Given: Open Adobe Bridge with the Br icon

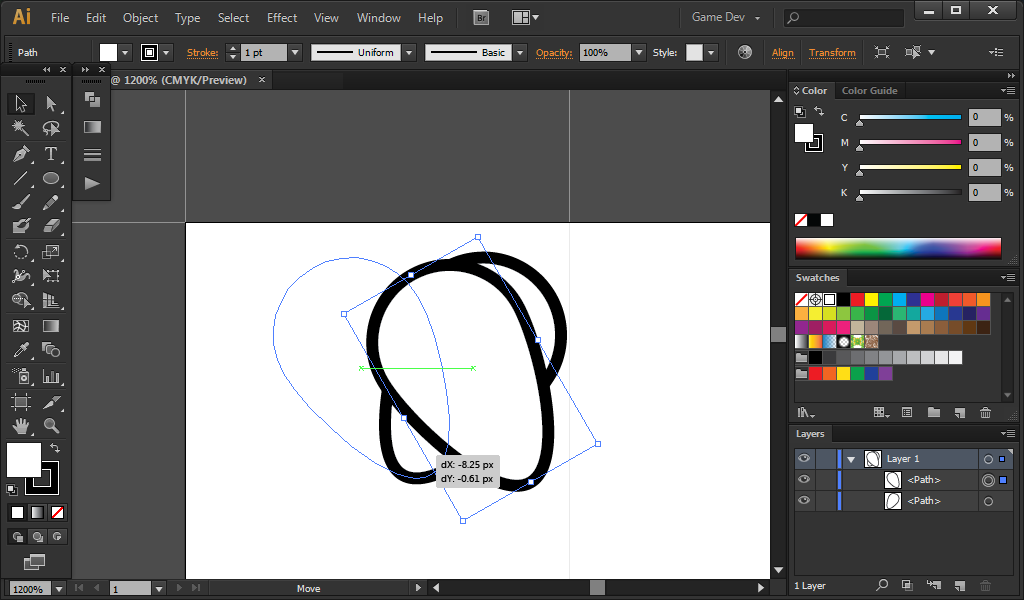Looking at the screenshot, I should (481, 18).
